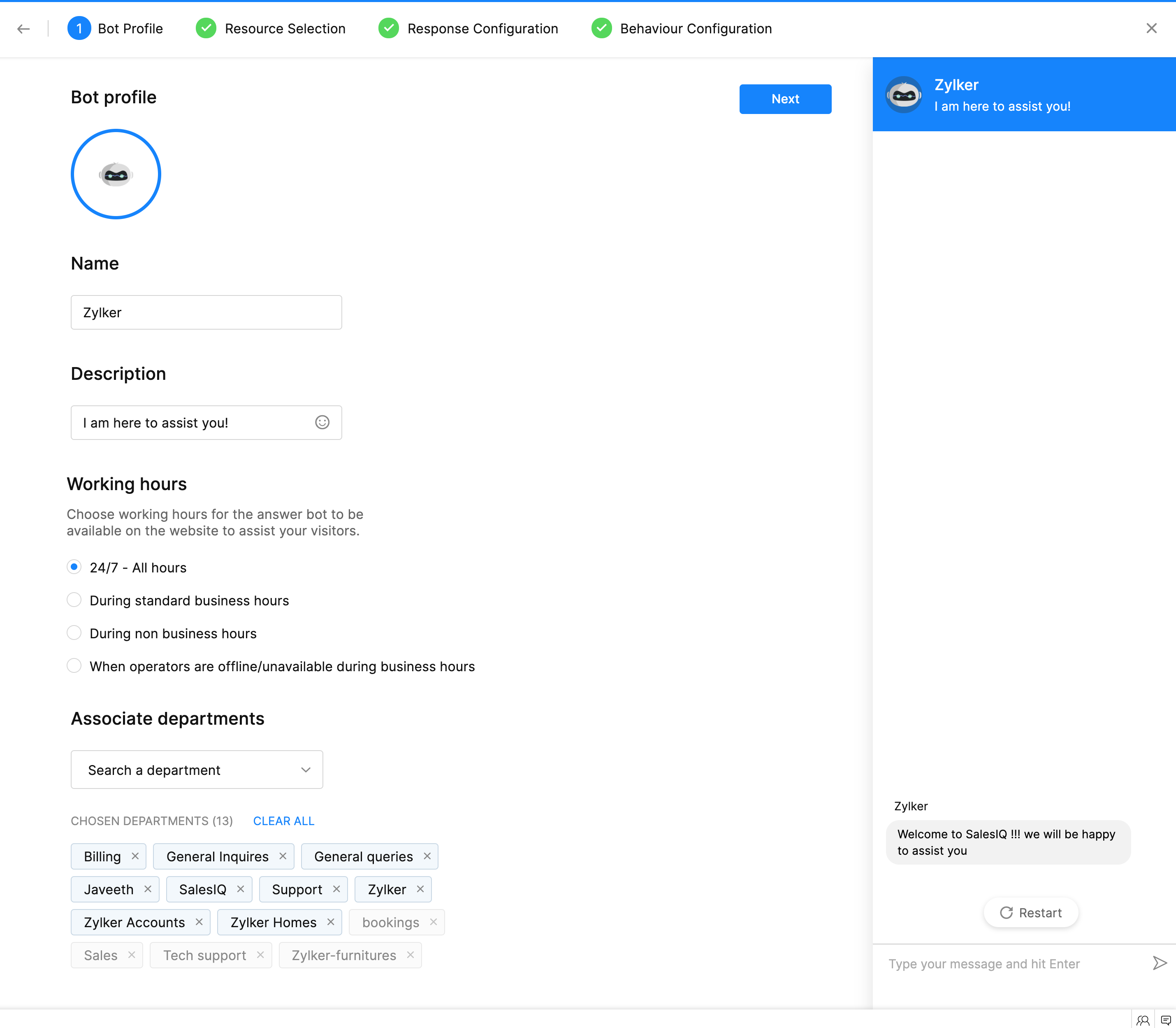Choose When operators are offline option

point(74,666)
